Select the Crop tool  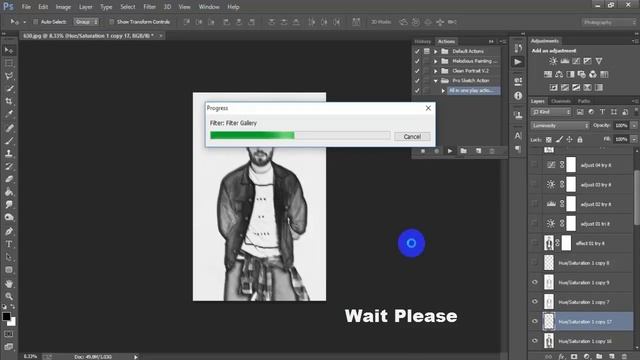click(9, 101)
